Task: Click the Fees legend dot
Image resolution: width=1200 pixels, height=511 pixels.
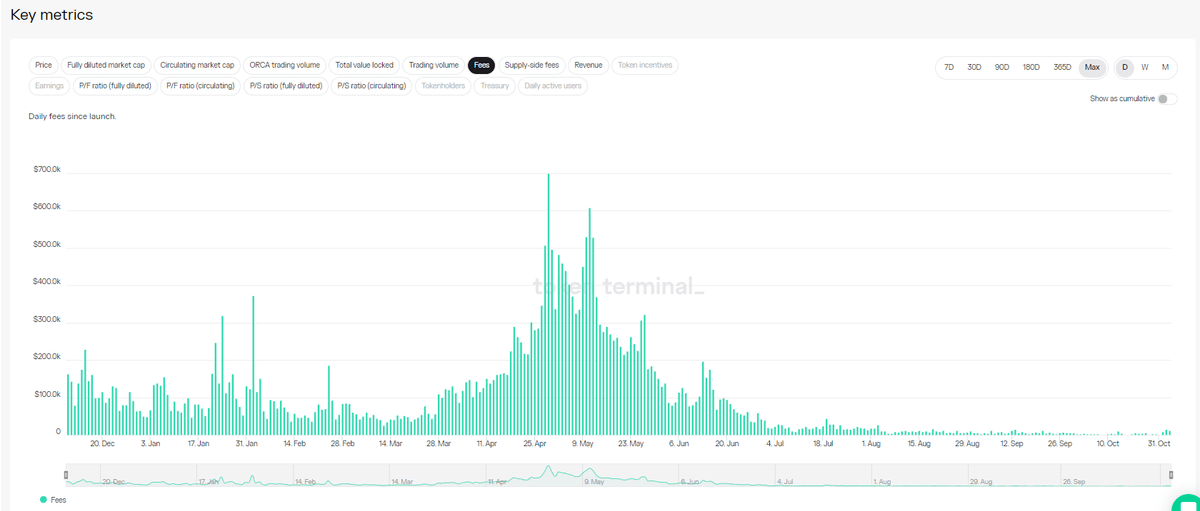Action: click(x=43, y=499)
